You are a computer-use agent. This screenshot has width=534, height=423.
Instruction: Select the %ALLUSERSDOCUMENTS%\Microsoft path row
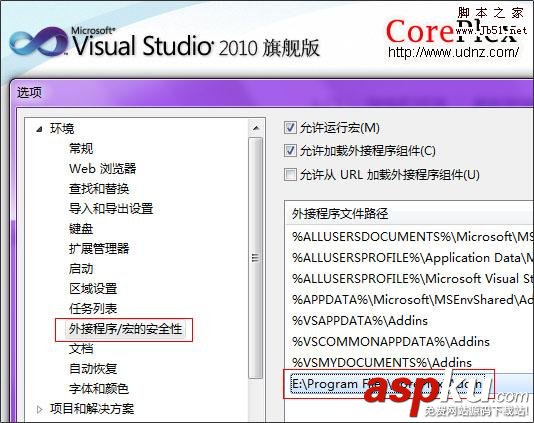(409, 237)
